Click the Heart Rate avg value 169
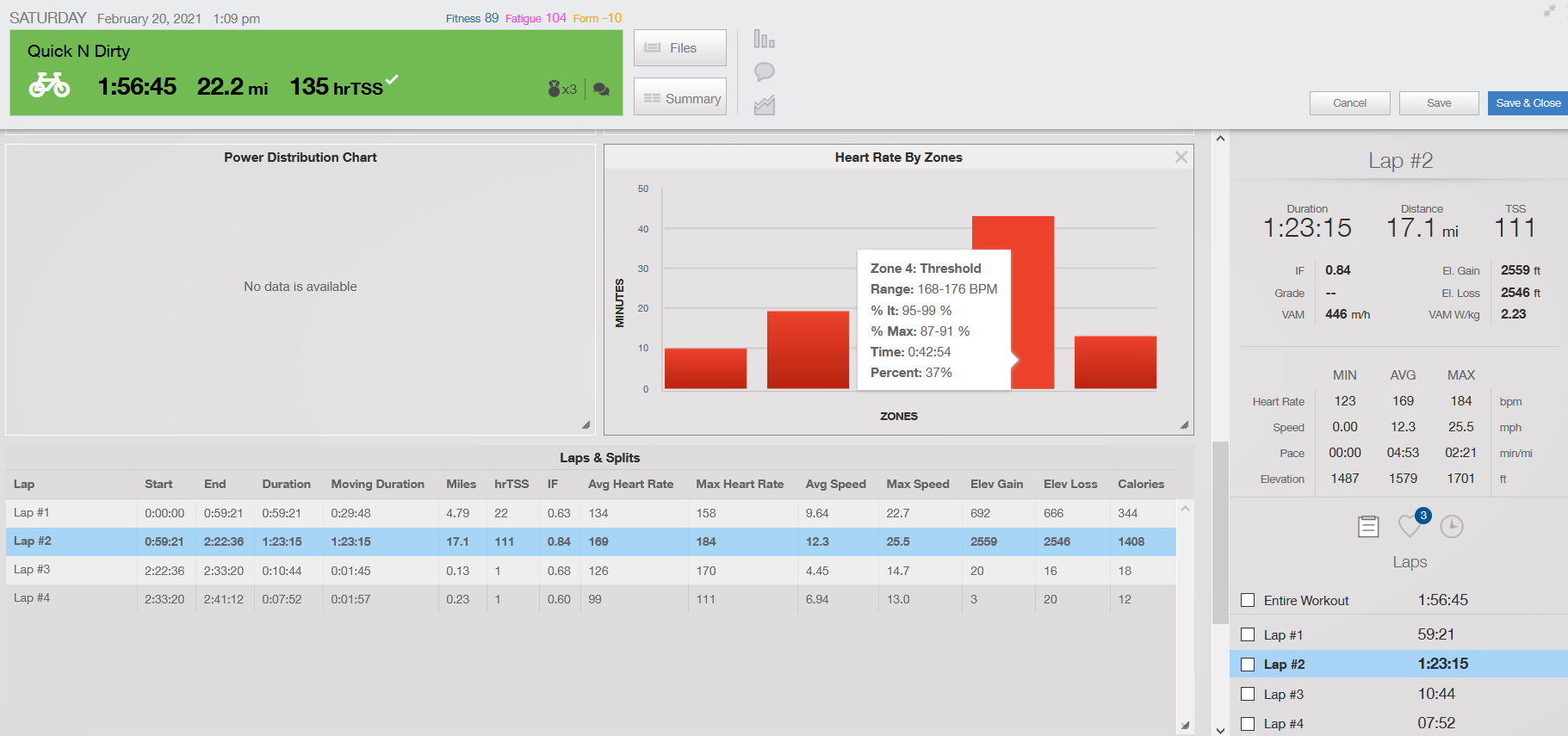 (1403, 401)
